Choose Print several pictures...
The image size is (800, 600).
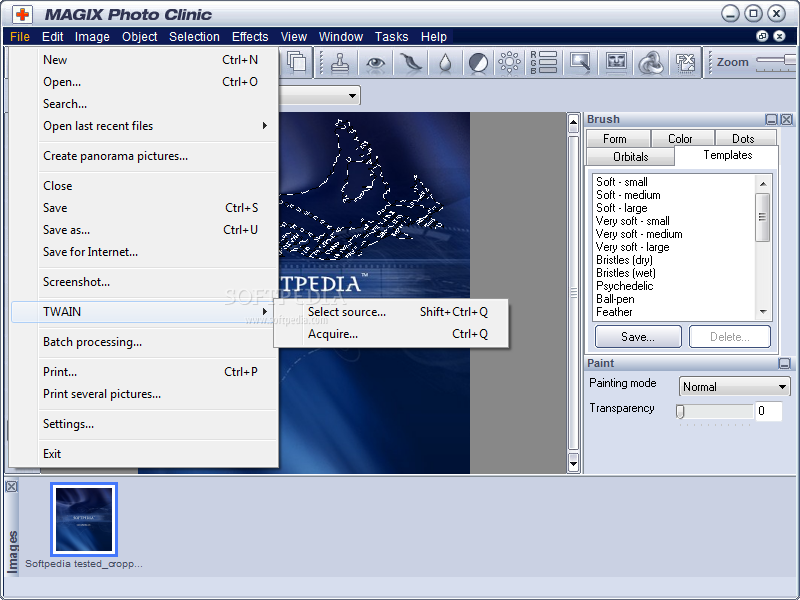[144, 394]
